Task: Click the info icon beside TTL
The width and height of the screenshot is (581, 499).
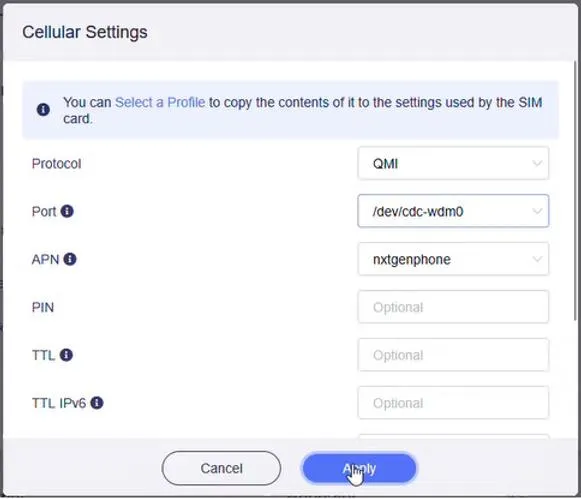Action: [66, 355]
